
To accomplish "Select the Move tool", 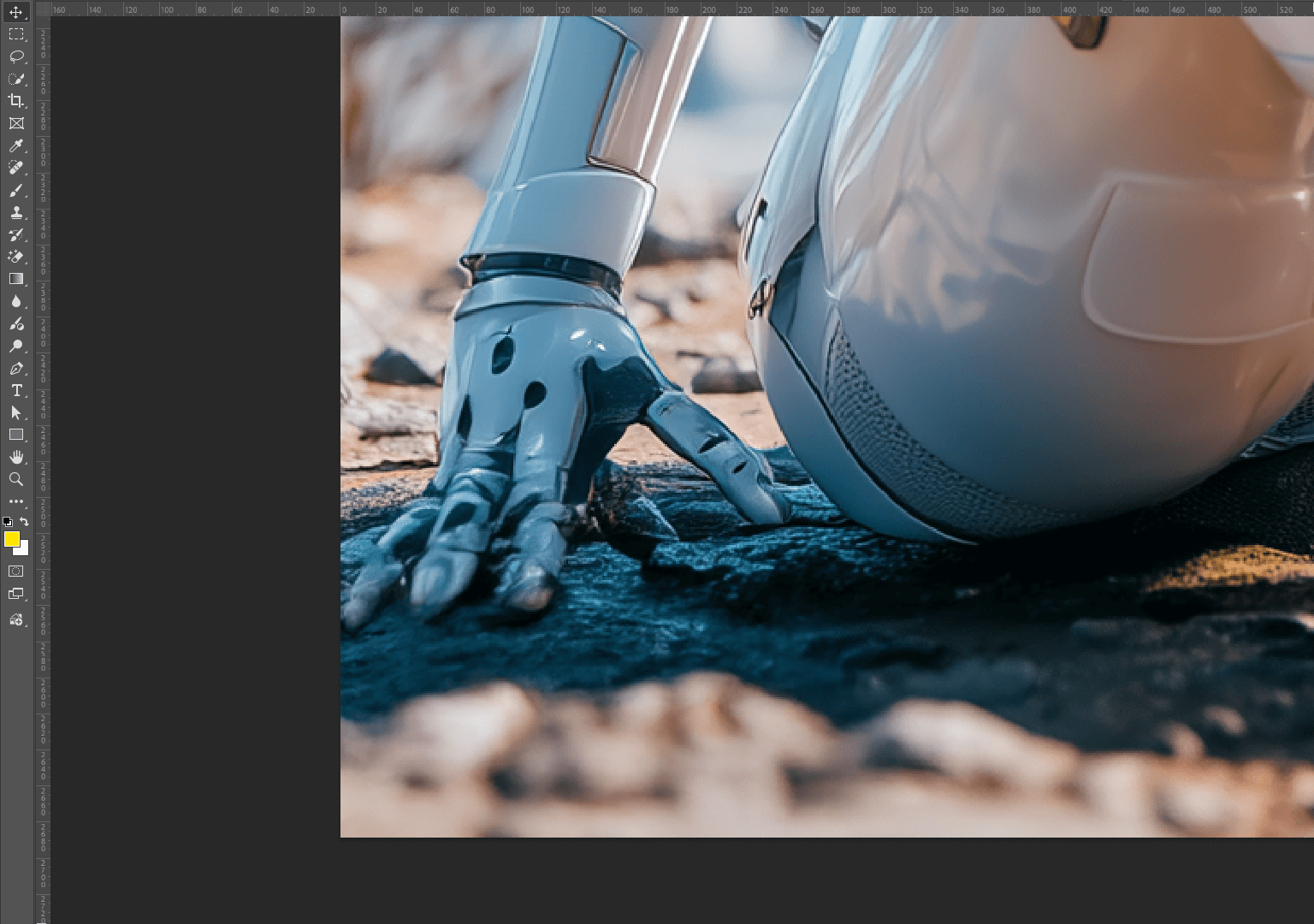I will point(15,13).
